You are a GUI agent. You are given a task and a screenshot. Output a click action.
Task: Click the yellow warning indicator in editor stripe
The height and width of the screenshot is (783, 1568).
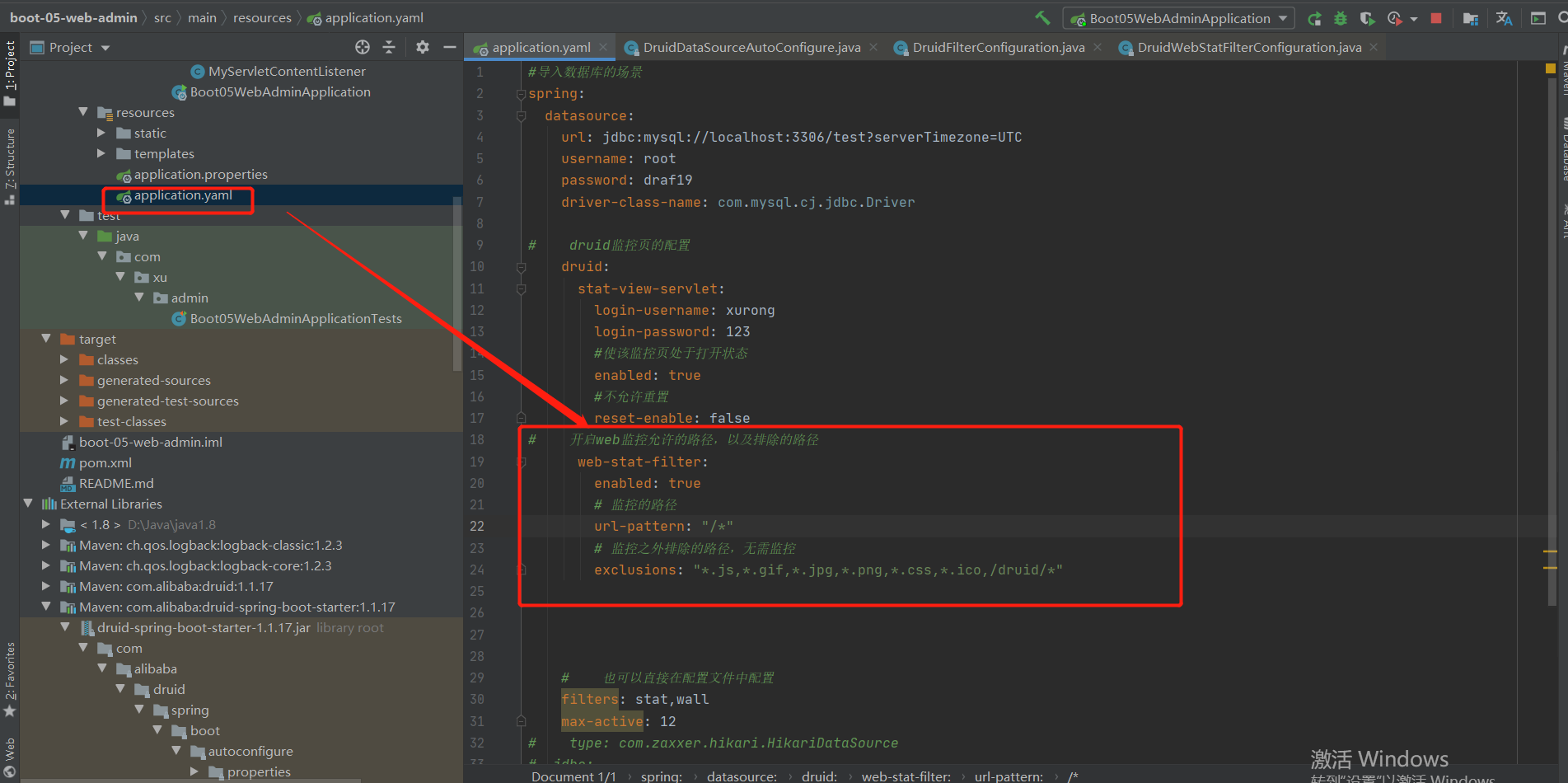1550,69
